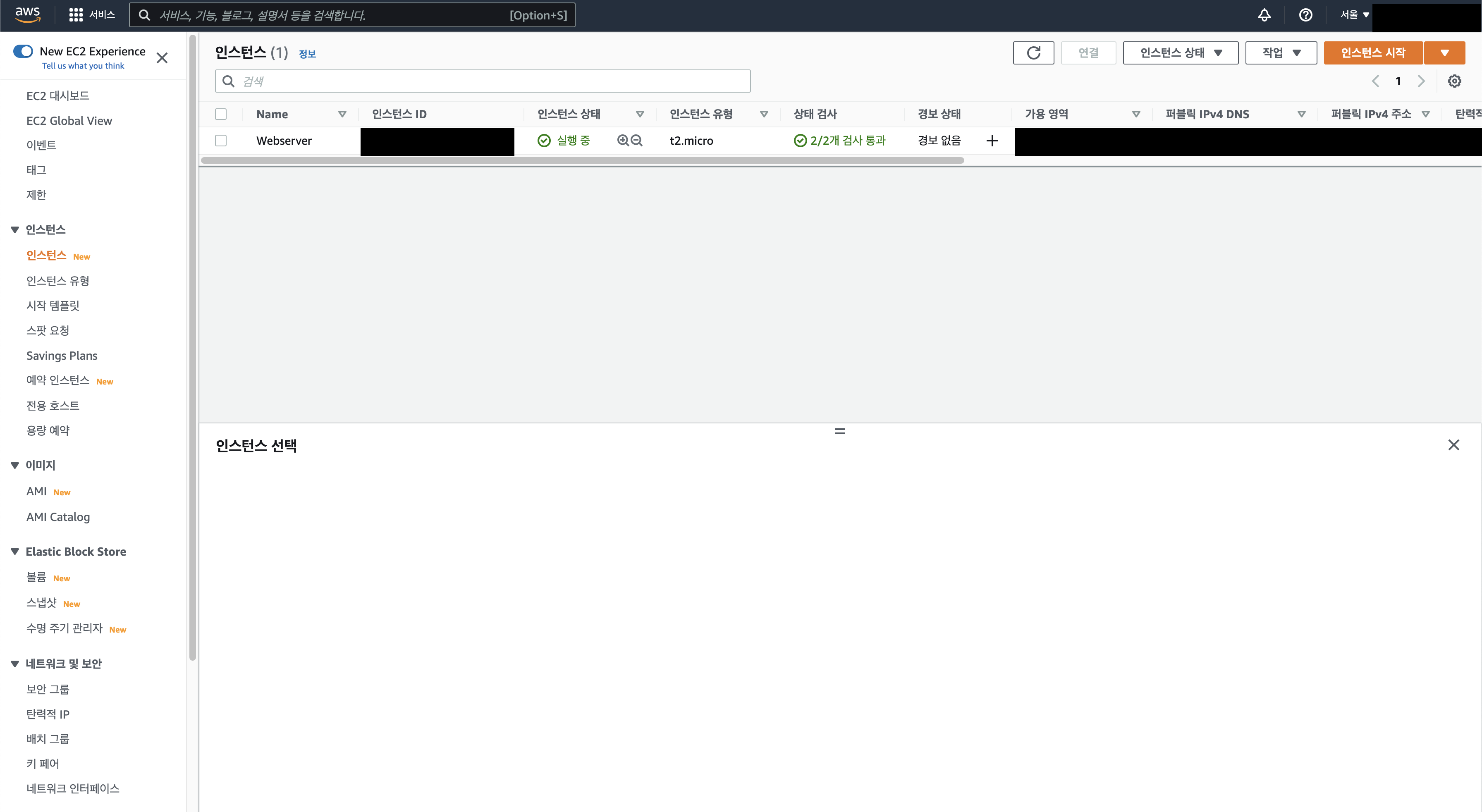1482x812 pixels.
Task: Click the 인스턴스 시작 button
Action: (x=1374, y=53)
